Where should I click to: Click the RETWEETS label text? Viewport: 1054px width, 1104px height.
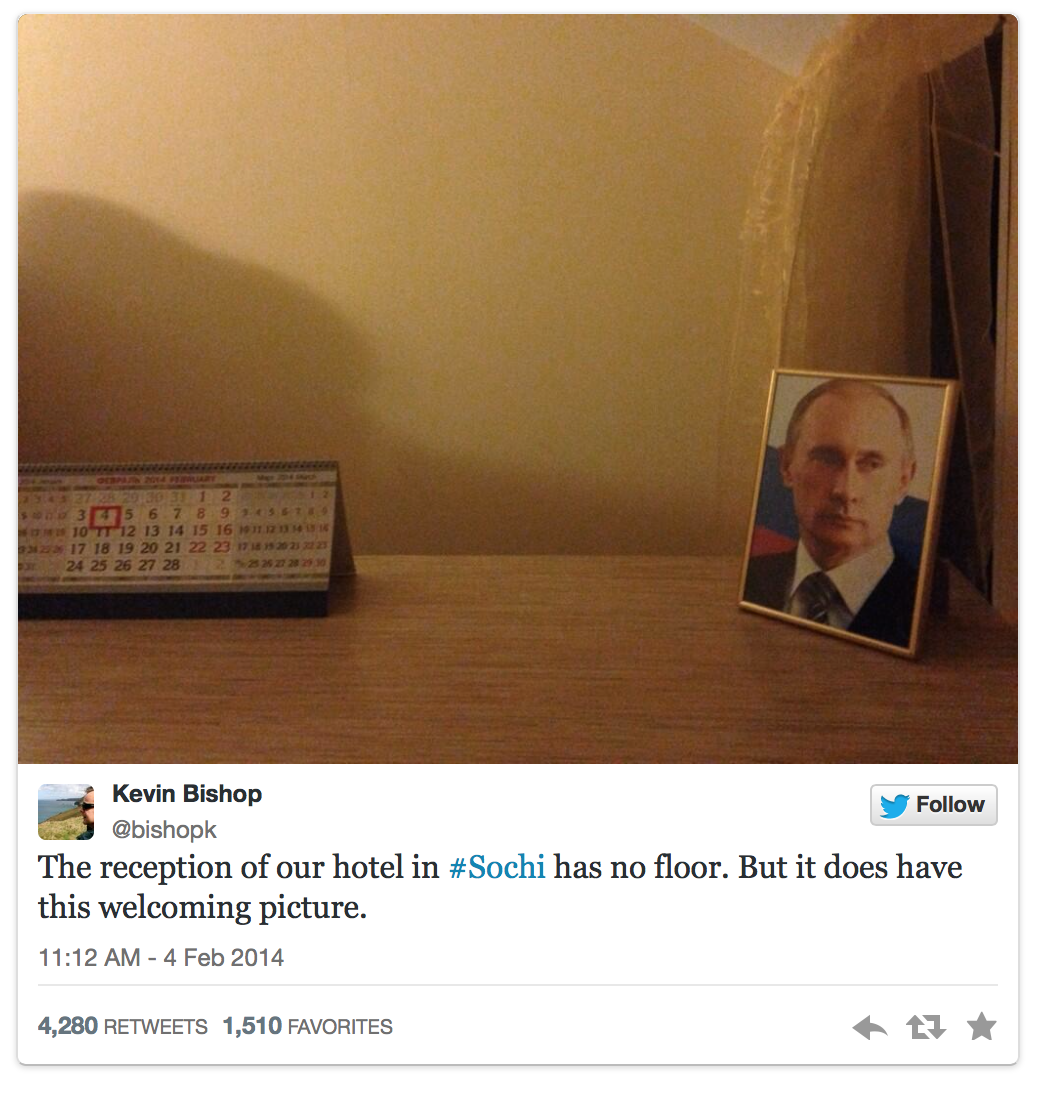156,1027
